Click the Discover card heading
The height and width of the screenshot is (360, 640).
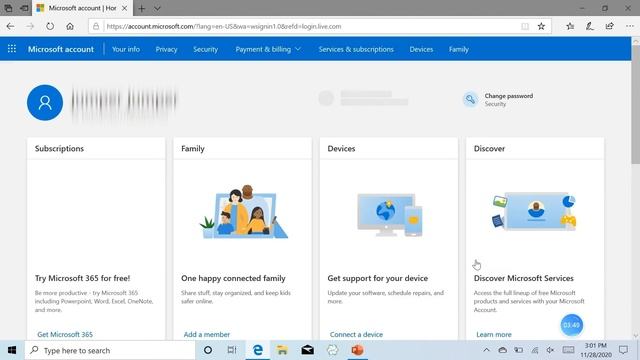(x=489, y=149)
